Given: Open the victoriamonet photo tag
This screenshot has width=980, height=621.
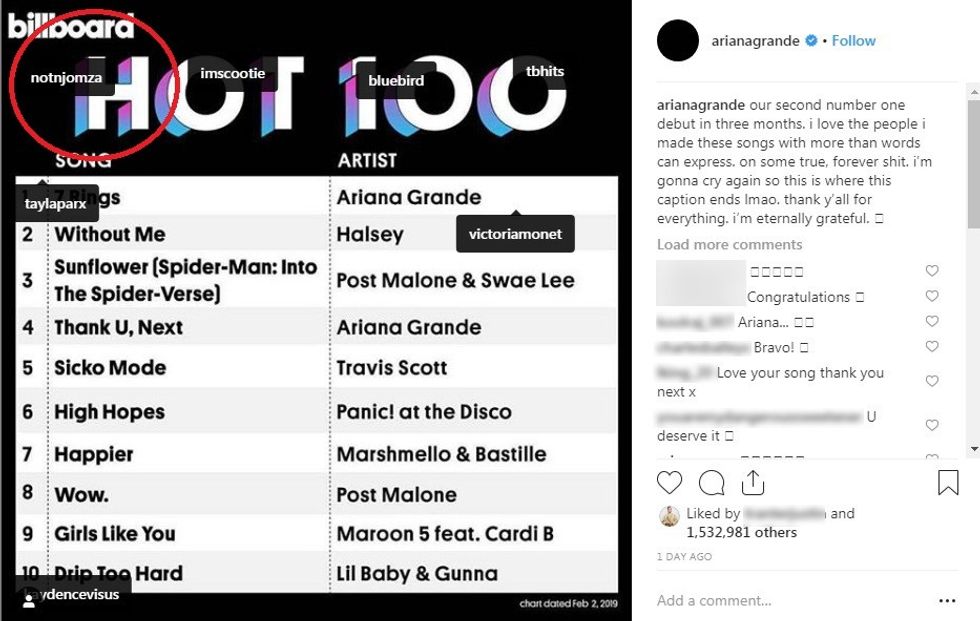Looking at the screenshot, I should pos(515,235).
